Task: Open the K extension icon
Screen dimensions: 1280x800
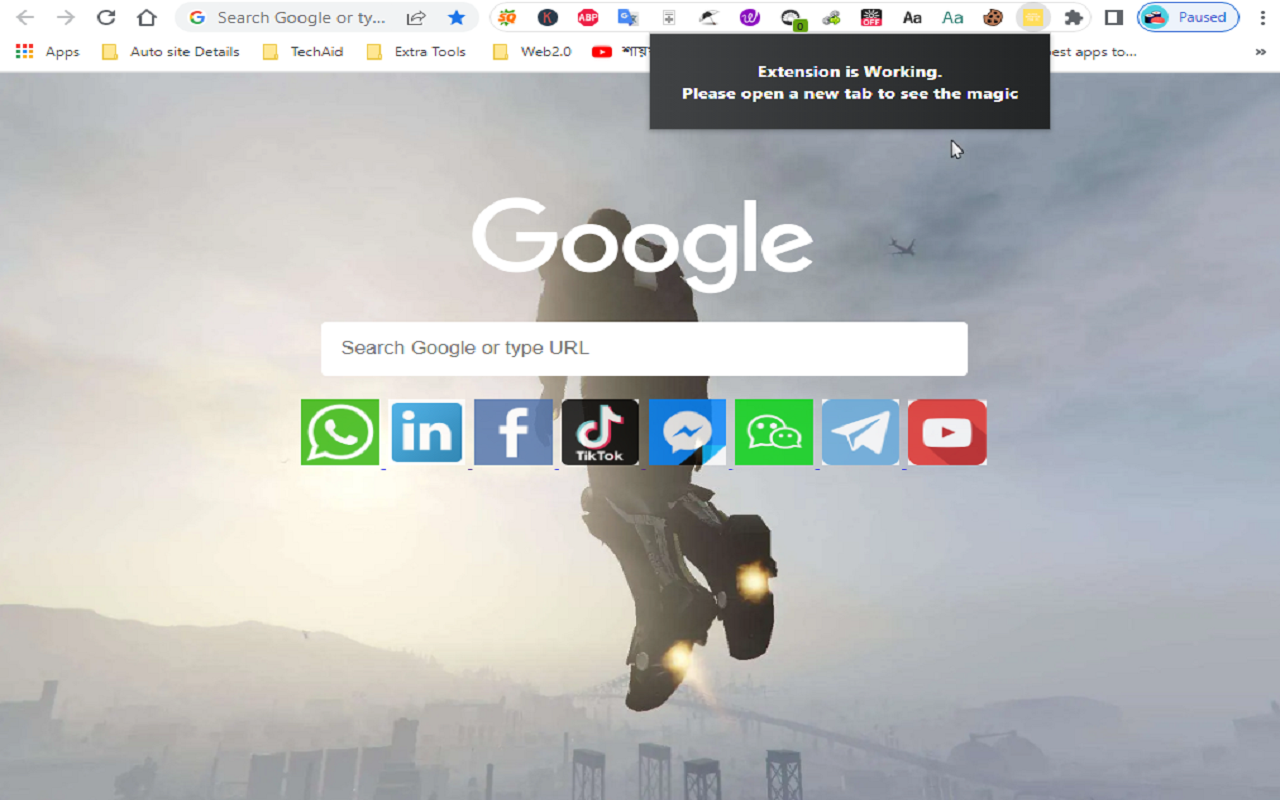Action: (x=547, y=17)
